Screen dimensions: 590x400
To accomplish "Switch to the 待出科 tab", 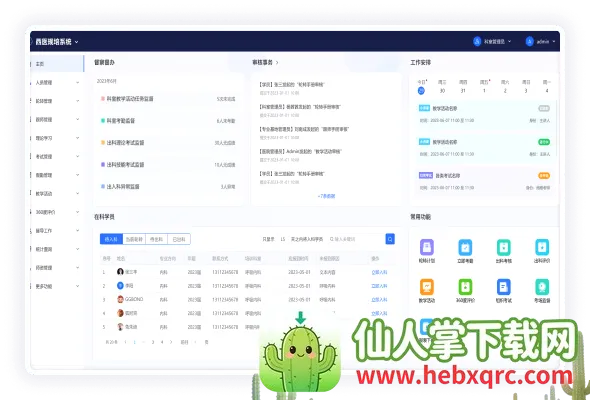I will click(x=156, y=239).
